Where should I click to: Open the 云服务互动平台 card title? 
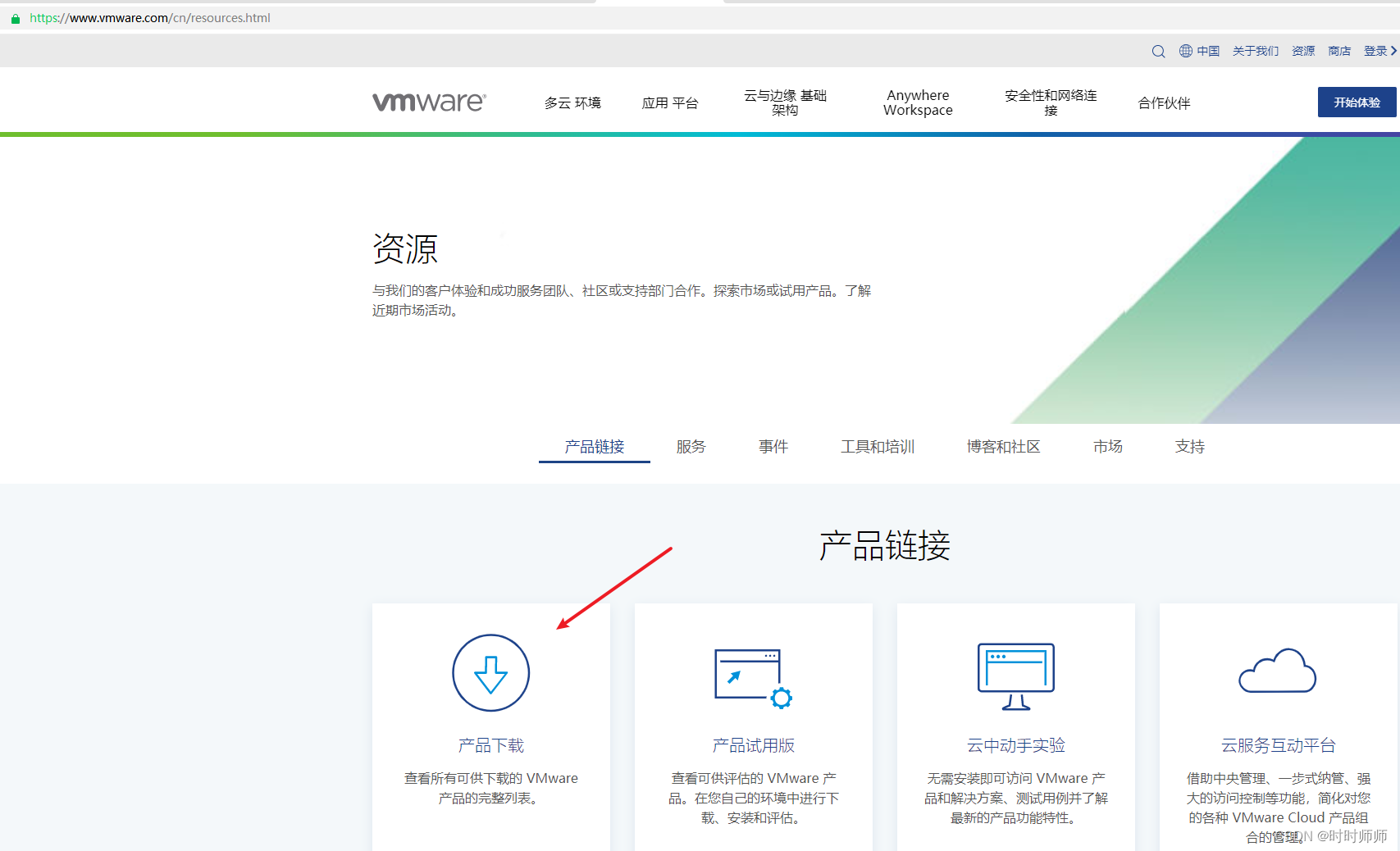pos(1278,745)
